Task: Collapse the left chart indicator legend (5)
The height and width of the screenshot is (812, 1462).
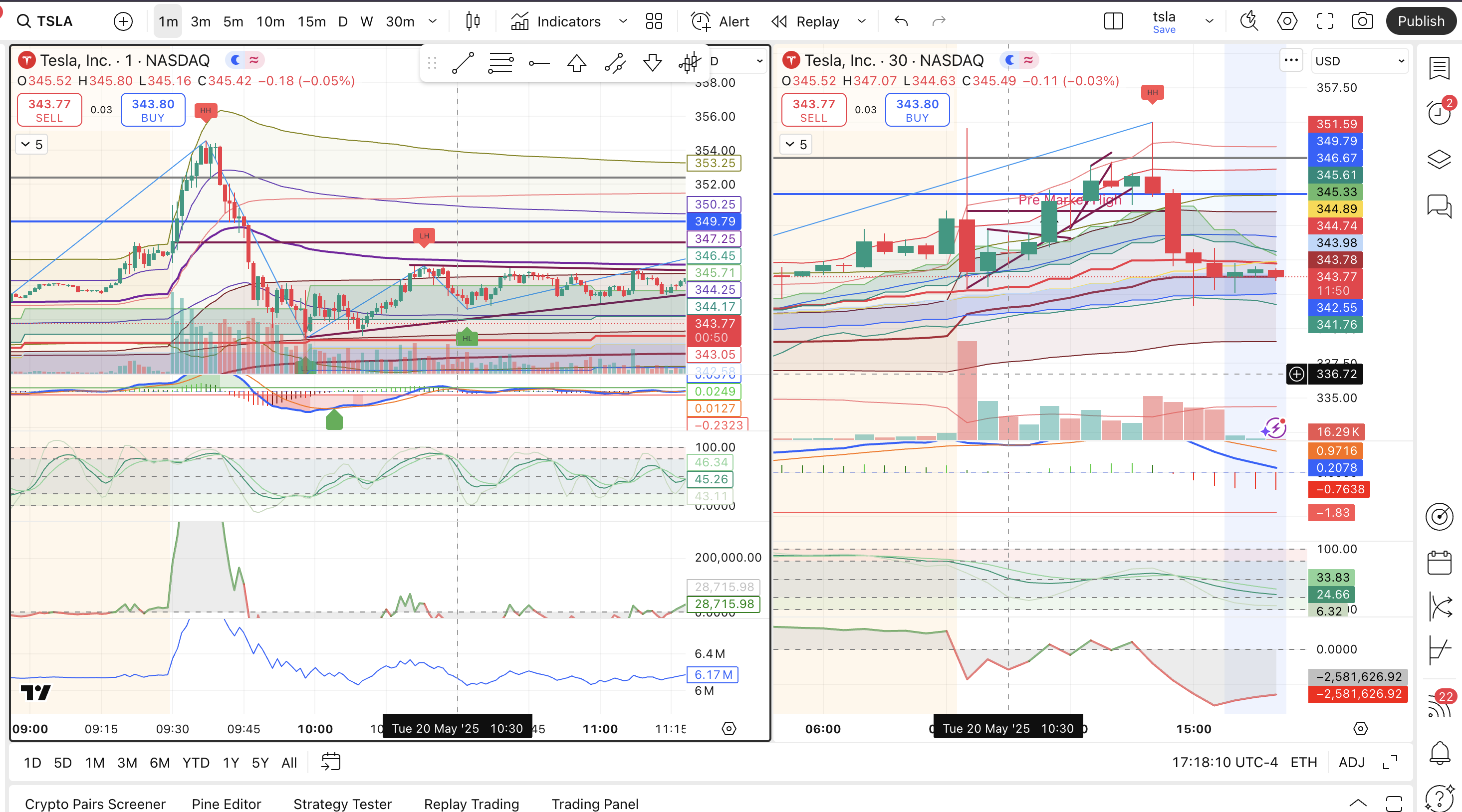Action: pos(31,145)
